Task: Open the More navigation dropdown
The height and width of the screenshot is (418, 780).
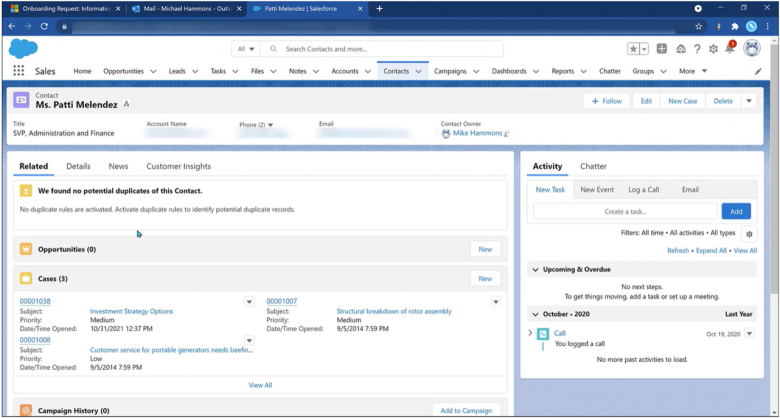Action: tap(693, 71)
